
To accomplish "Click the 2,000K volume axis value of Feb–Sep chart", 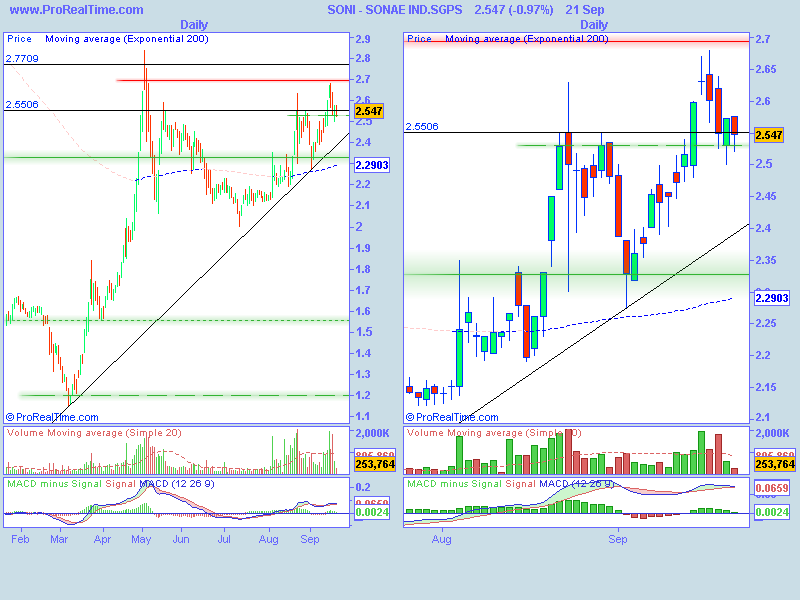I will click(x=372, y=433).
